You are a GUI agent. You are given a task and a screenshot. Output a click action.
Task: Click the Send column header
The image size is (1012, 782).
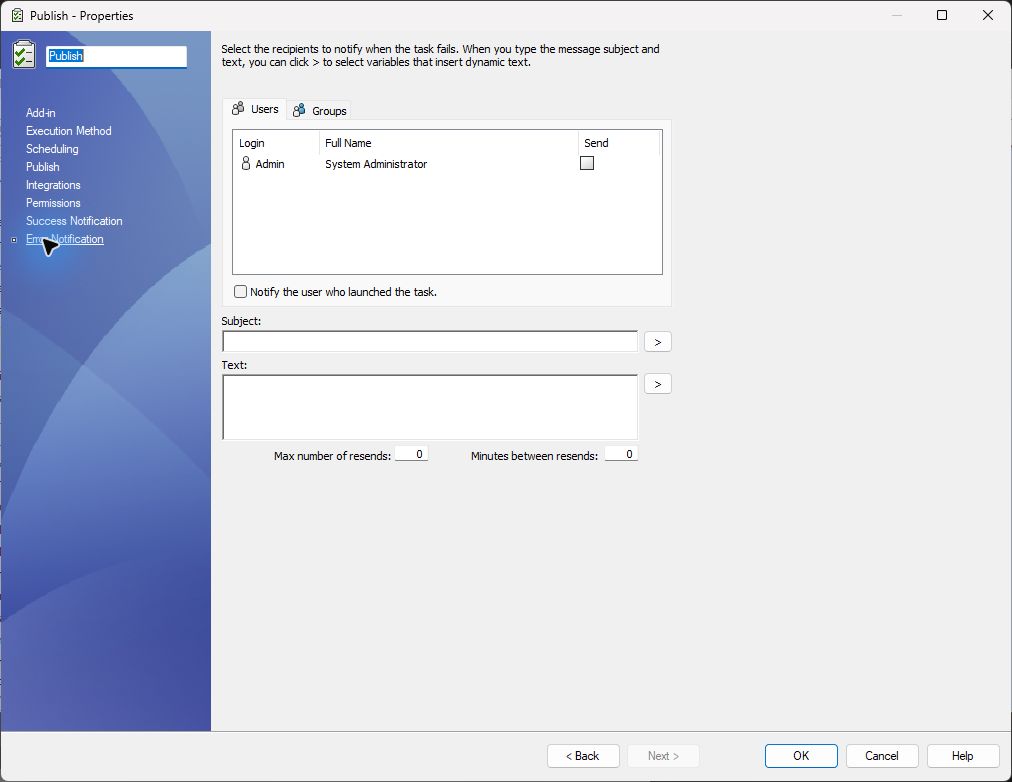pyautogui.click(x=619, y=143)
